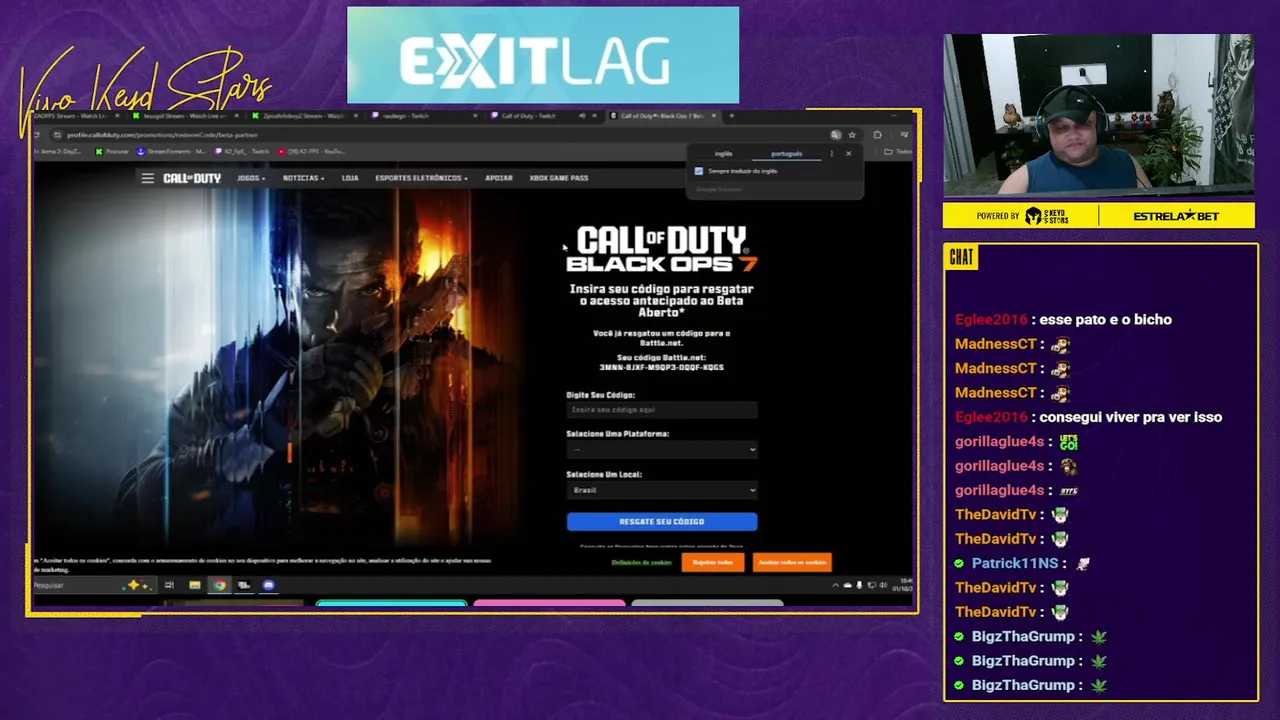The width and height of the screenshot is (1280, 720).
Task: Expand the NOTICIAS navigation menu
Action: [x=303, y=178]
